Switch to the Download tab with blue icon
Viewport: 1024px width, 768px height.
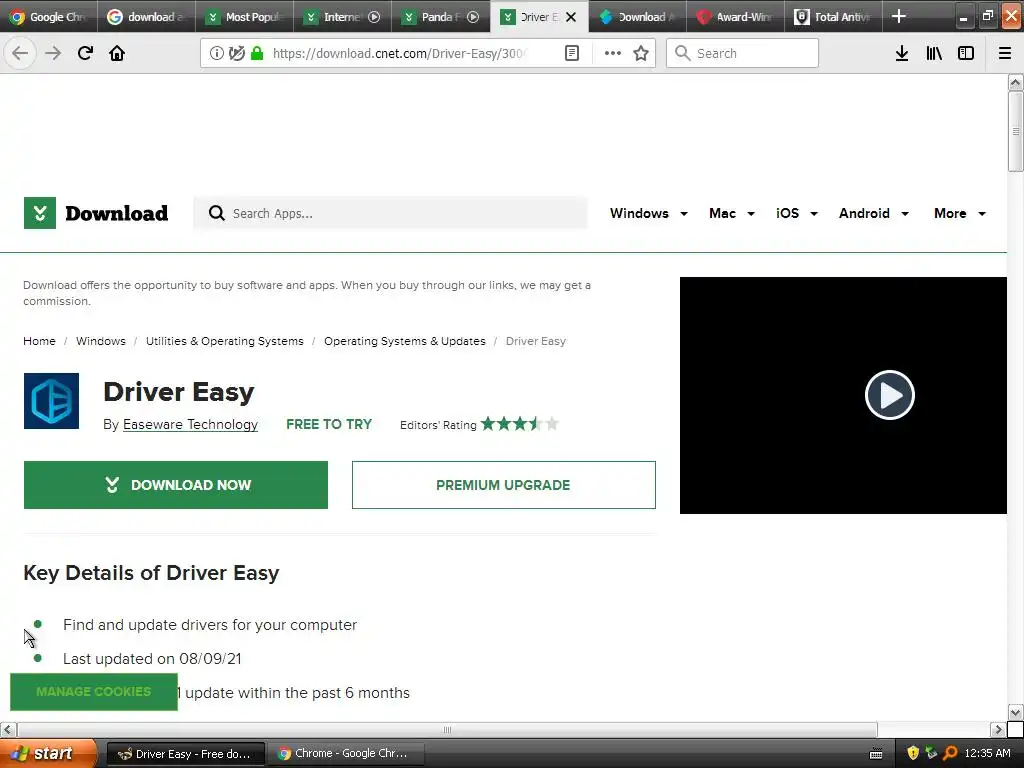[637, 17]
